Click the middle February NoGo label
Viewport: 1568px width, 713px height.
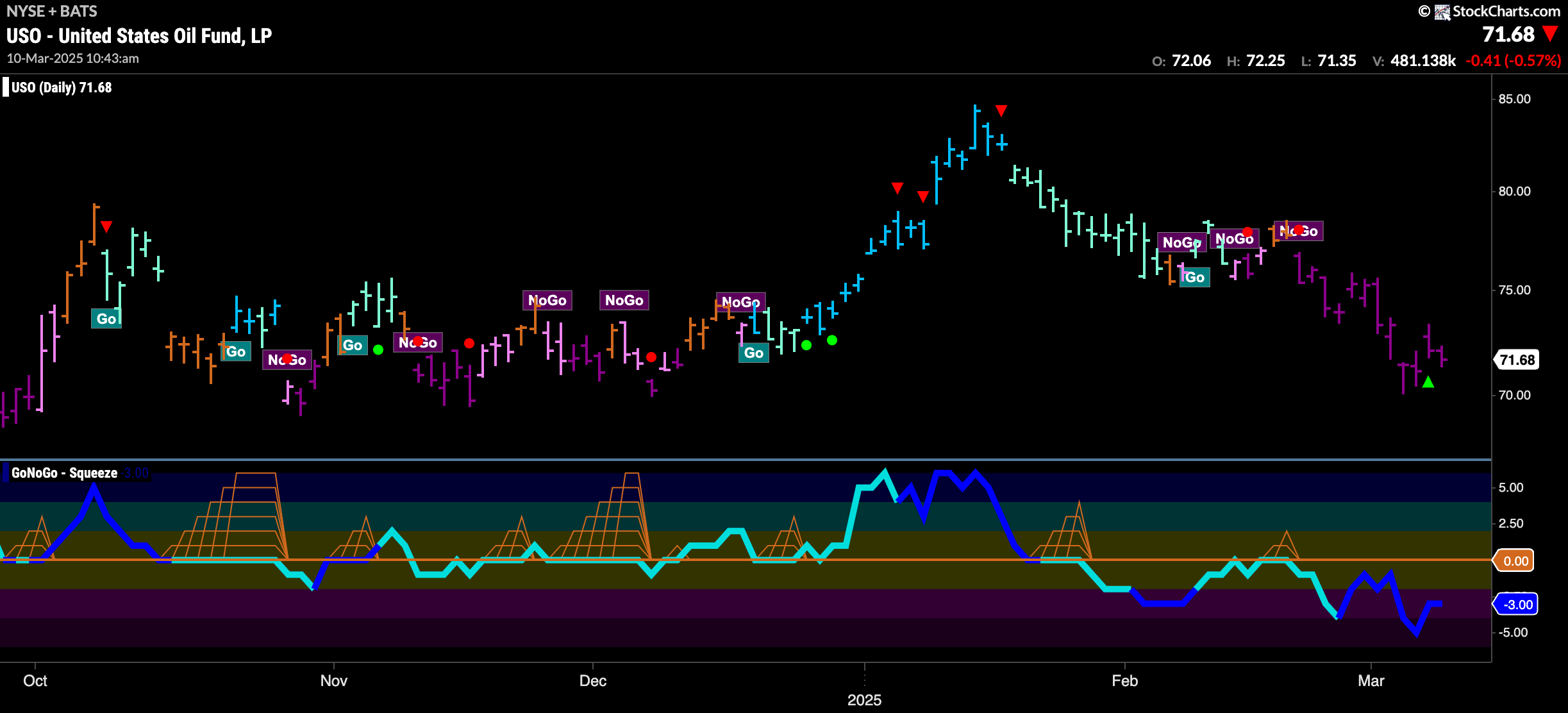pos(1235,239)
